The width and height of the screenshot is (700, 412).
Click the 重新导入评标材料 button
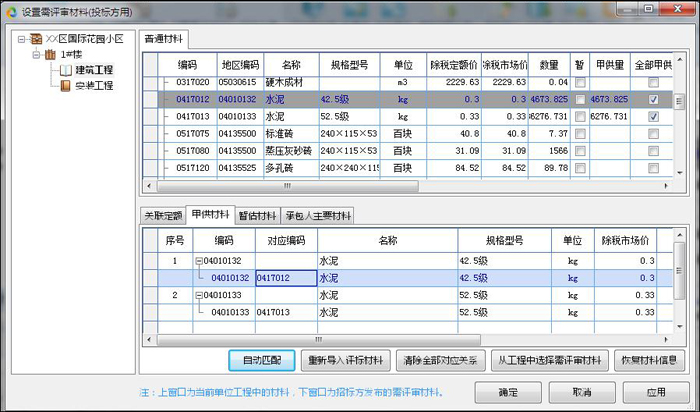pyautogui.click(x=346, y=360)
